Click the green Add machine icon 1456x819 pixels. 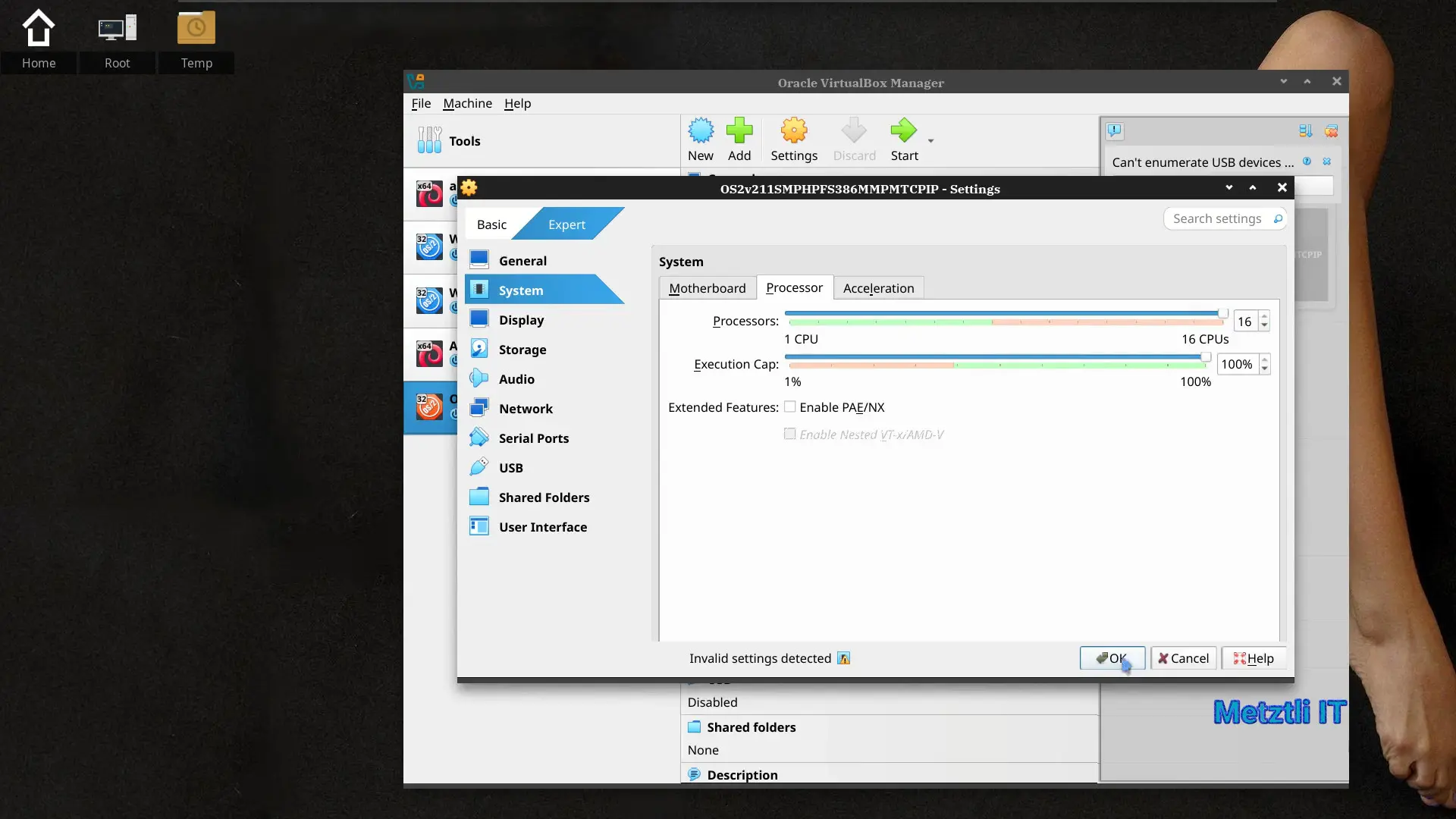[x=739, y=130]
